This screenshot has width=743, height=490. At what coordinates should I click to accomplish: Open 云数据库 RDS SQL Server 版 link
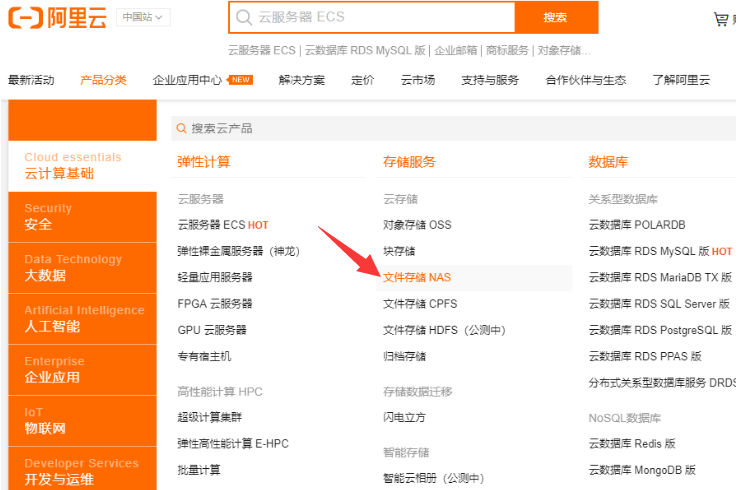pyautogui.click(x=659, y=304)
